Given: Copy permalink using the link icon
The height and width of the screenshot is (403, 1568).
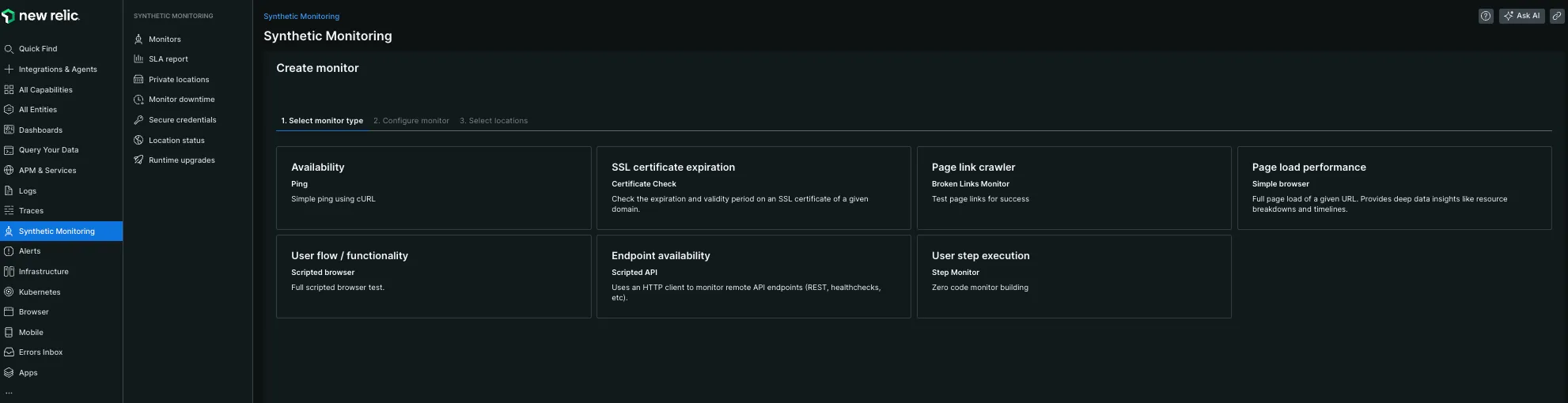Looking at the screenshot, I should [1556, 16].
